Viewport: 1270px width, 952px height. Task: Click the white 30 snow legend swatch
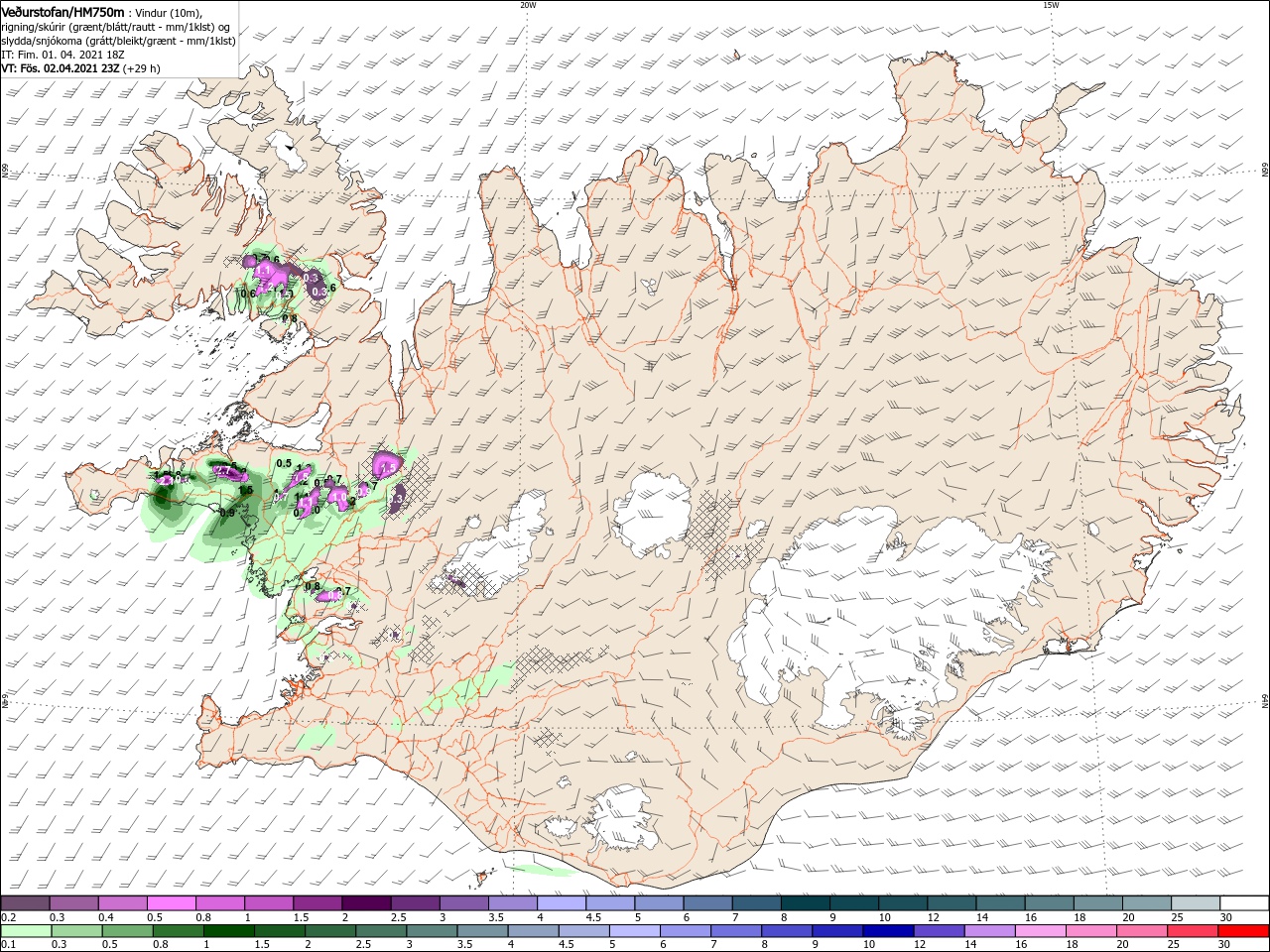(x=1244, y=903)
